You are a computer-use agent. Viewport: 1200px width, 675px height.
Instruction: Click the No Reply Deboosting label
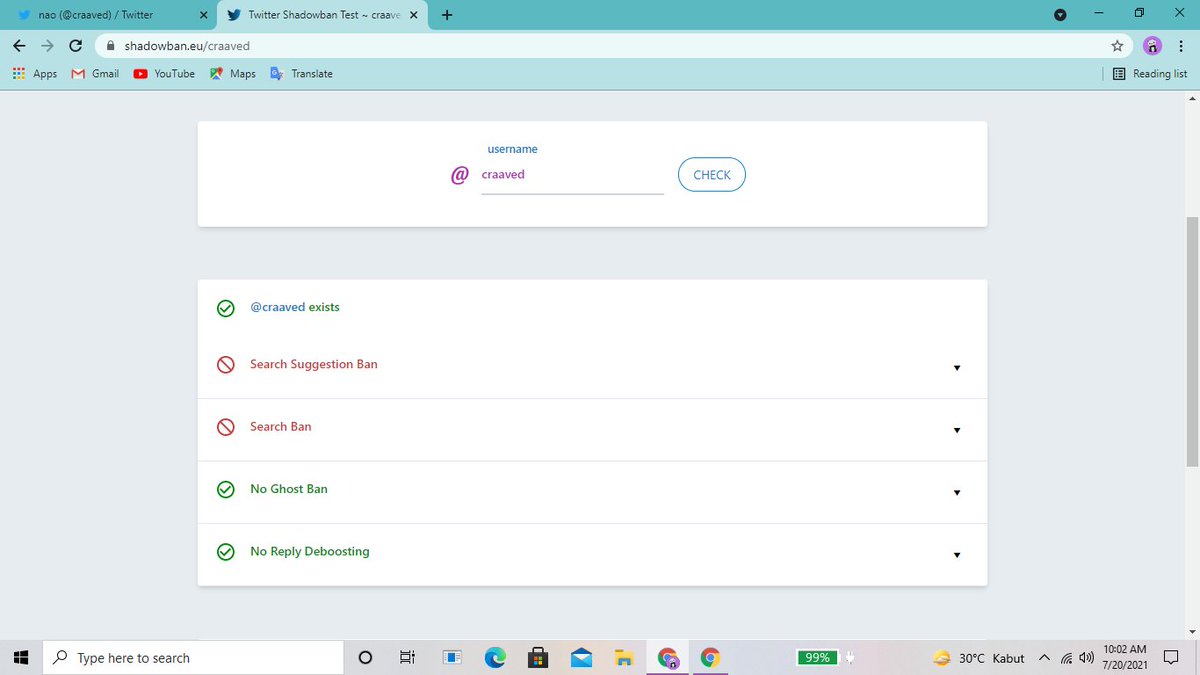click(x=310, y=551)
